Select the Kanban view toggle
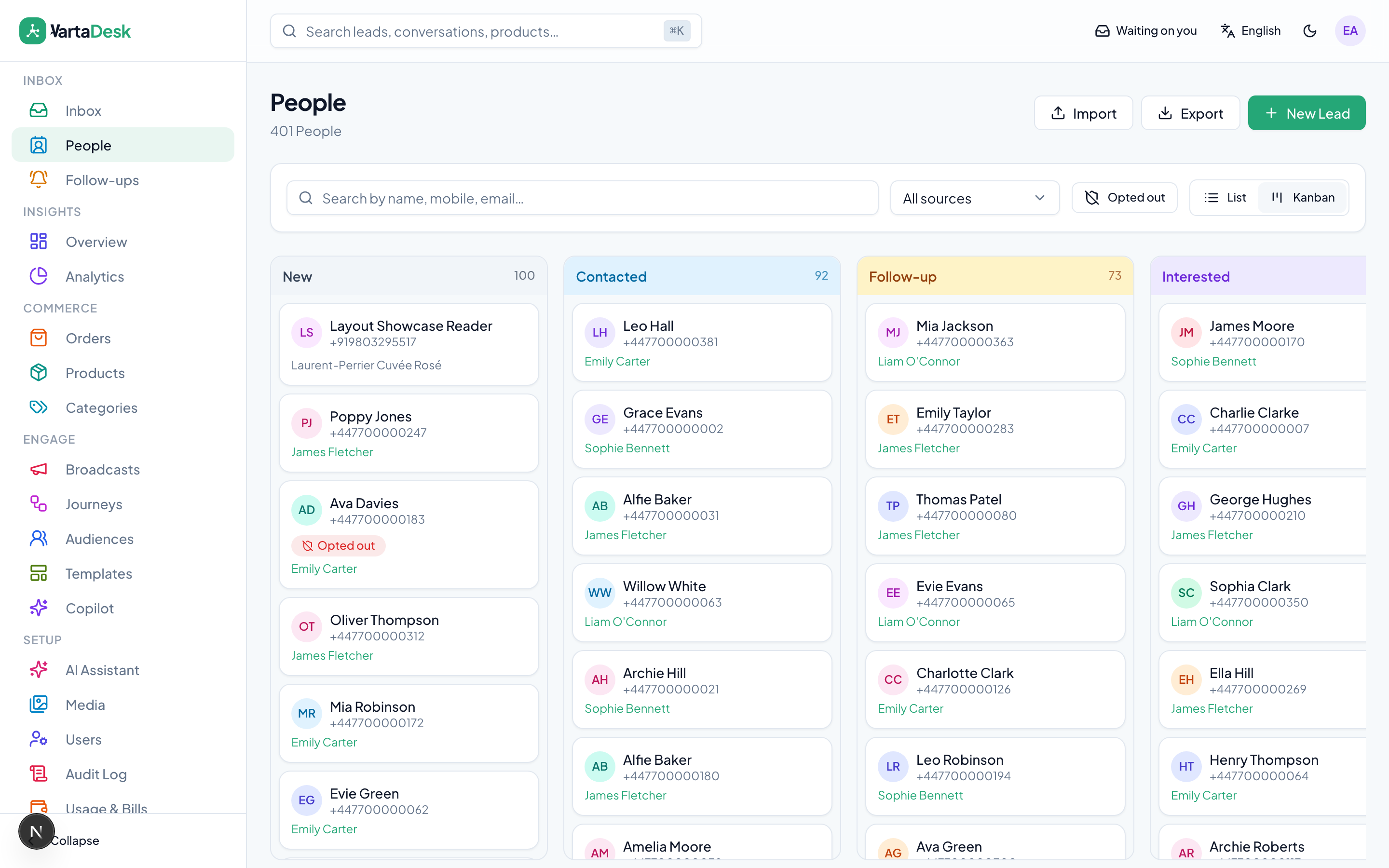Viewport: 1389px width, 868px height. pyautogui.click(x=1303, y=198)
